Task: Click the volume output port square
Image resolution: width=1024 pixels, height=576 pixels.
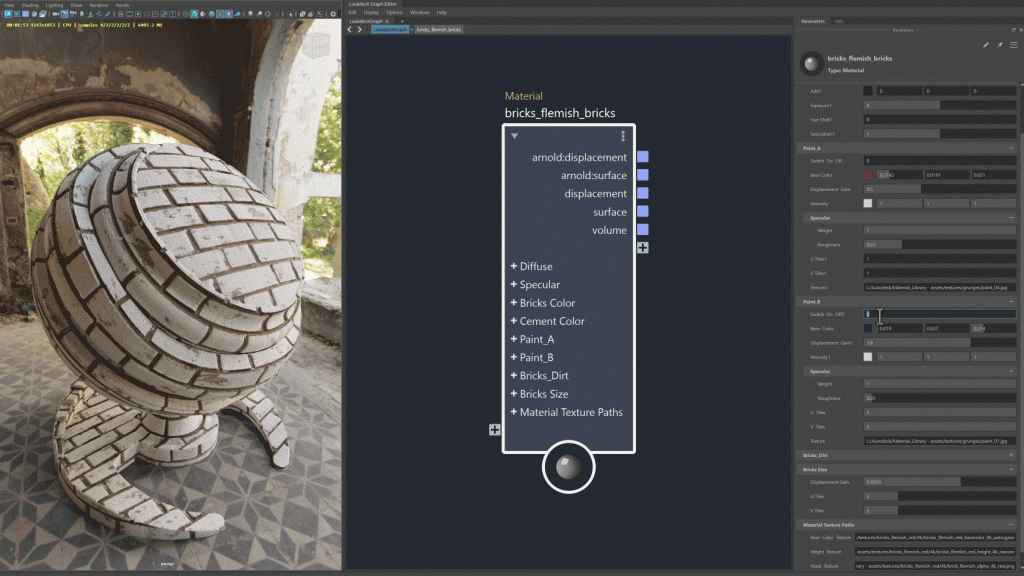Action: pyautogui.click(x=643, y=230)
